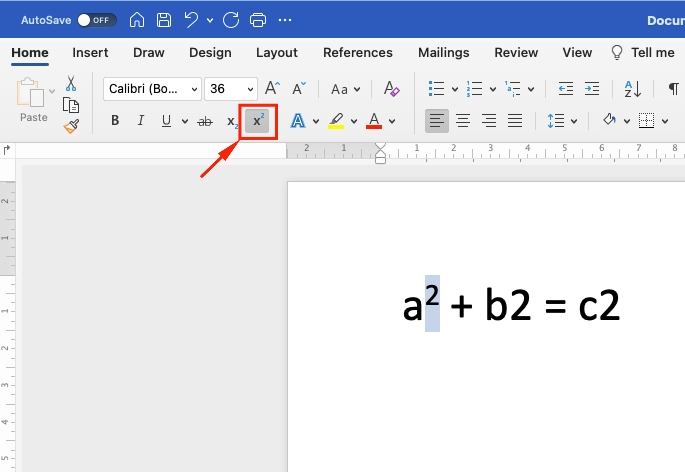
Task: Open the underline style dropdown arrow
Action: tap(185, 121)
